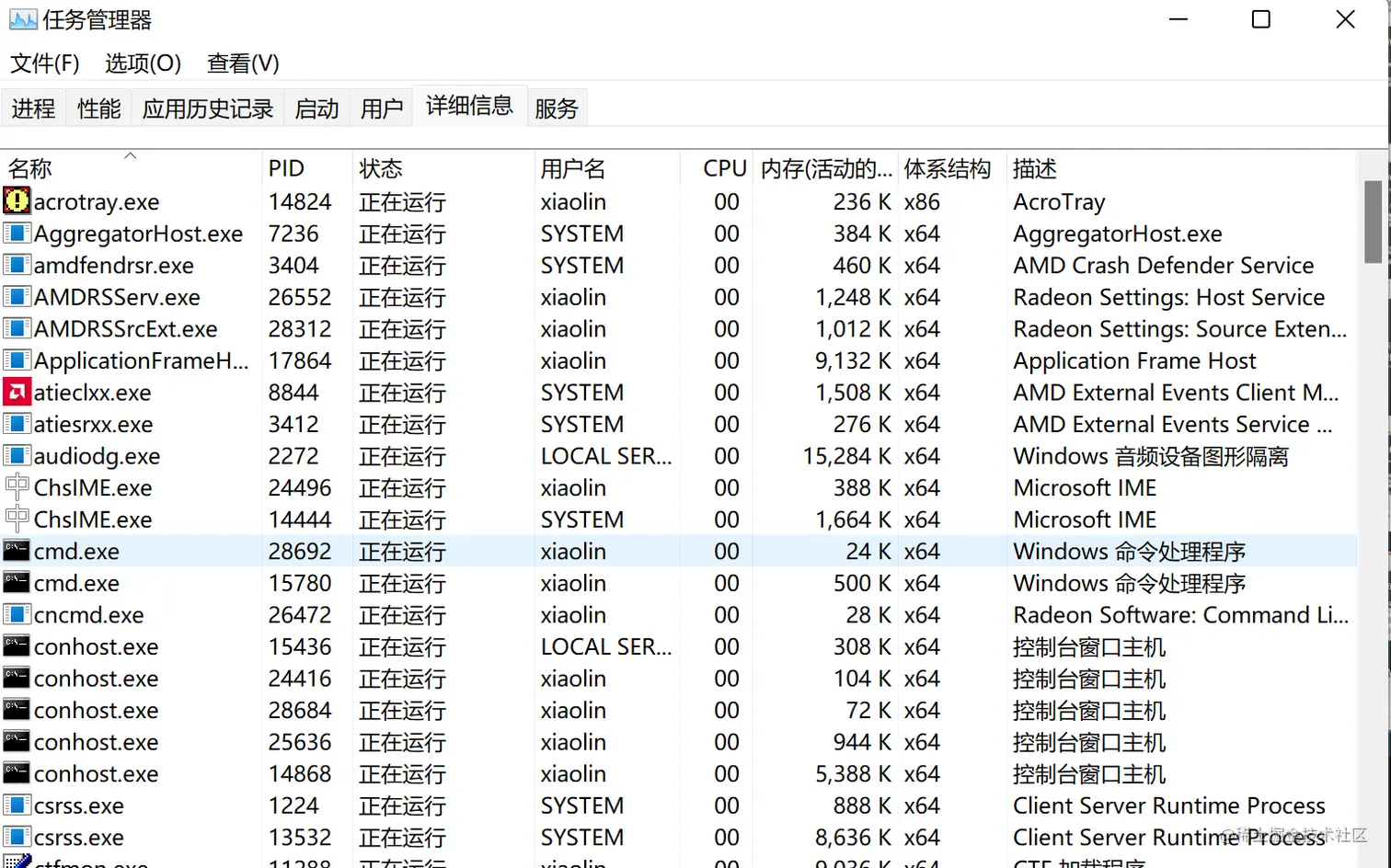This screenshot has width=1391, height=868.
Task: Sort by the CPU column header
Action: click(x=717, y=168)
